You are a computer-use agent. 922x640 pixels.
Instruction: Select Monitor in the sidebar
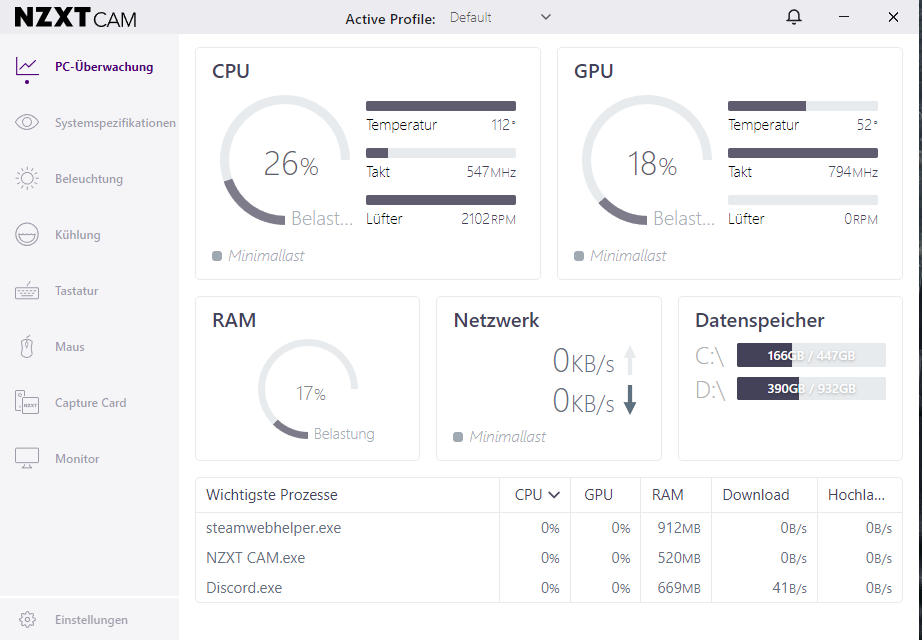click(x=89, y=458)
